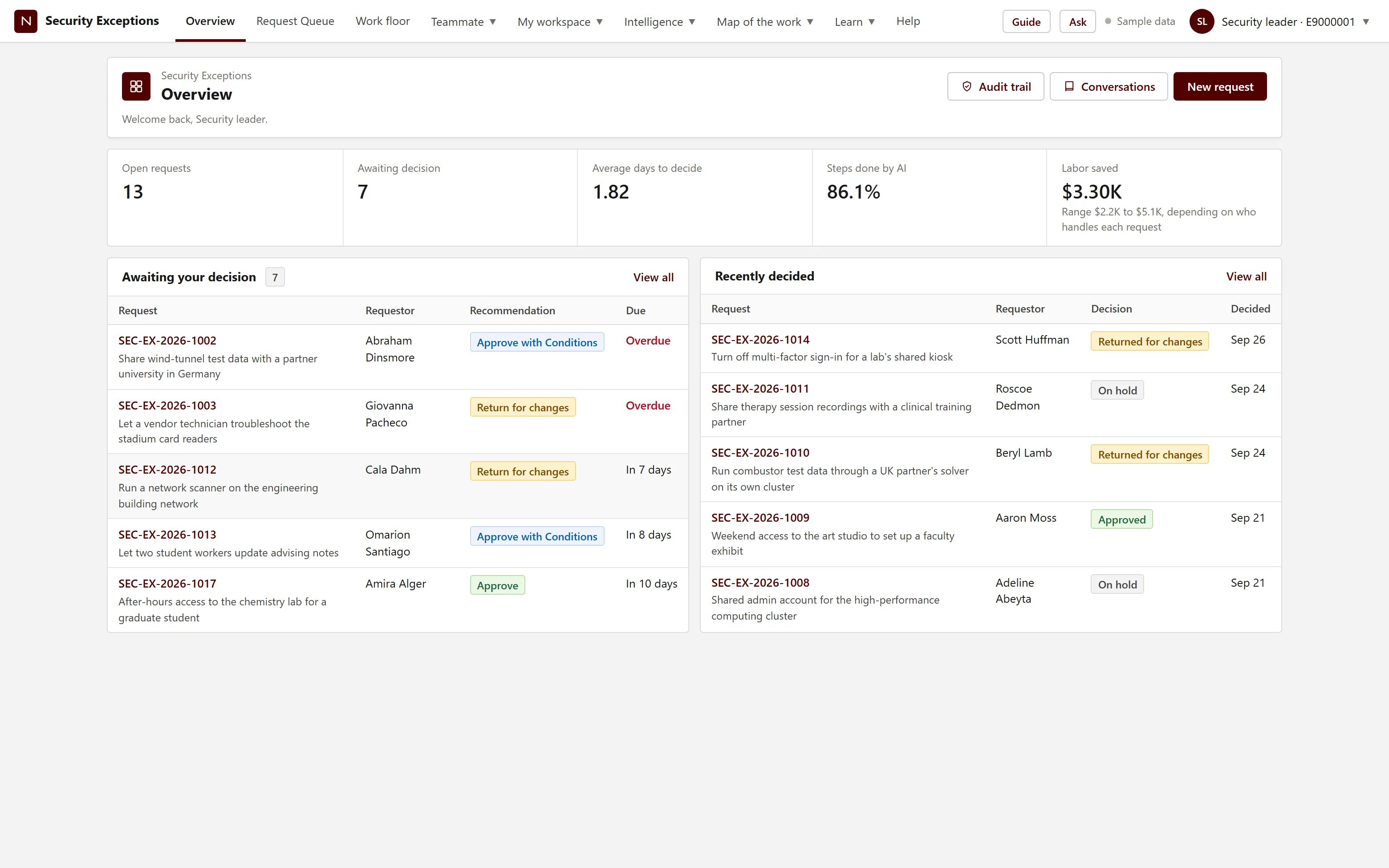Click the N app logo icon
Screen dimensions: 1389x868
26,21
